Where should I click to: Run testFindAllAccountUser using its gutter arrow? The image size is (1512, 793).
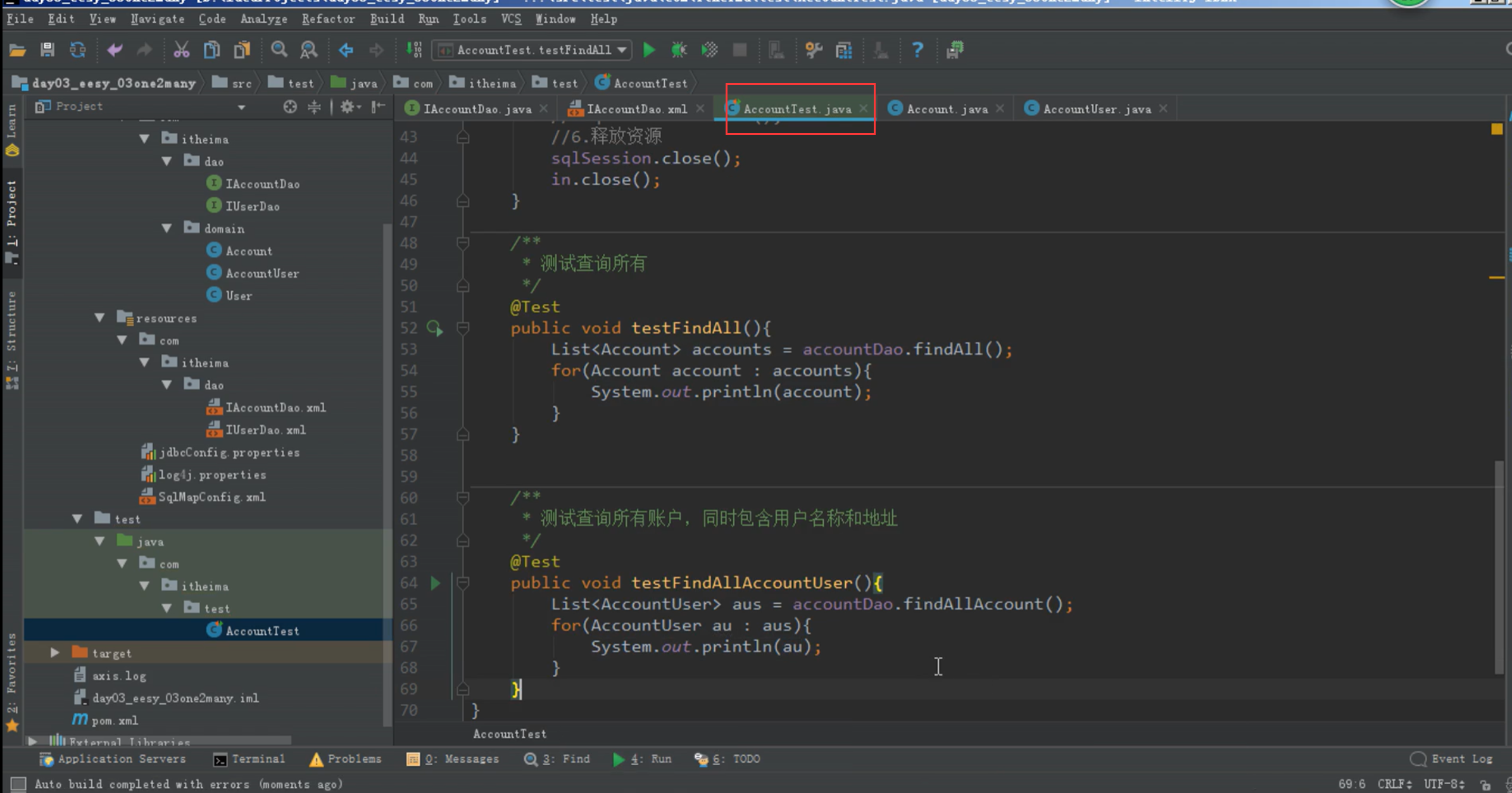436,583
